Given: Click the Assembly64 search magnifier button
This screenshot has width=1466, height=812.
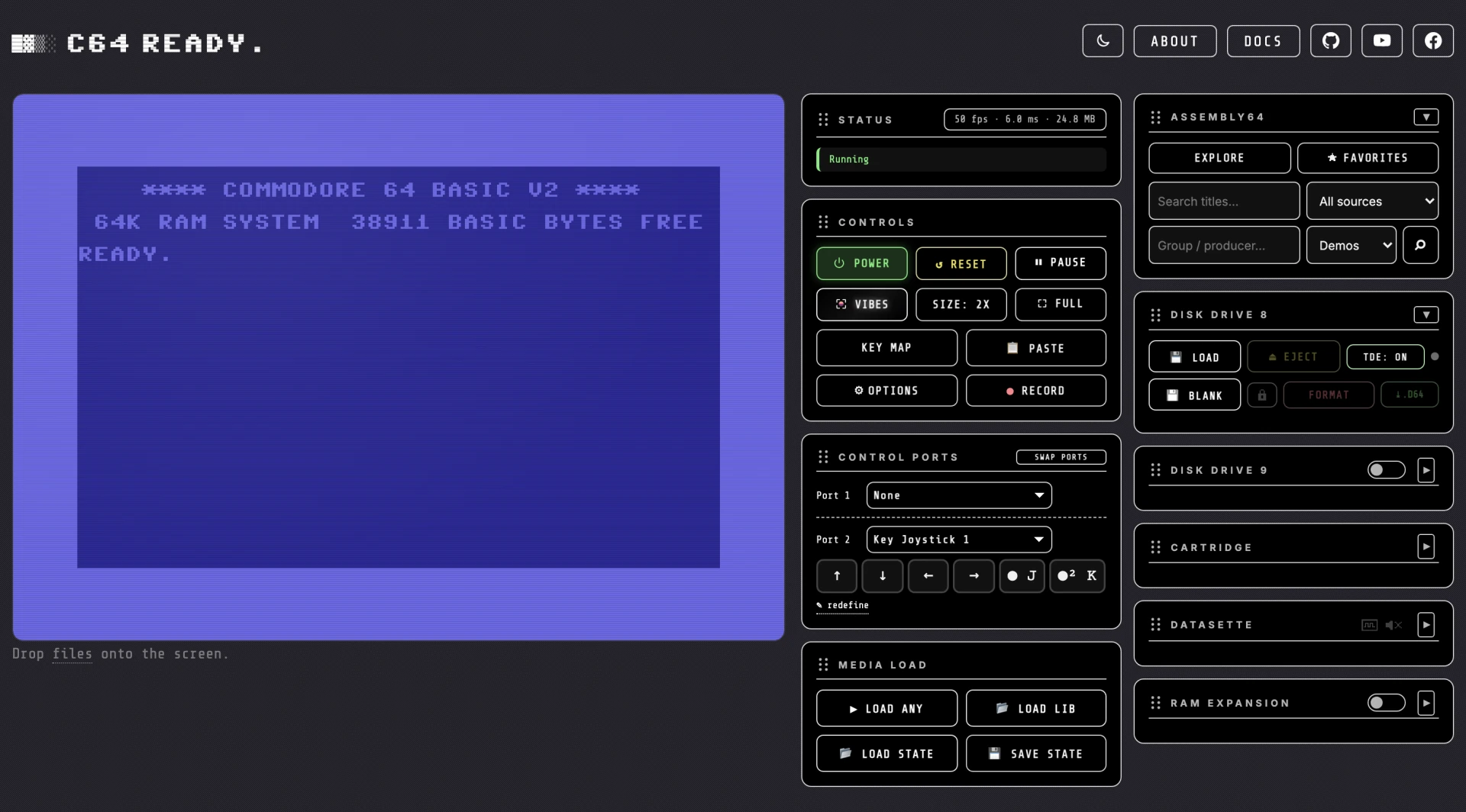Looking at the screenshot, I should tap(1420, 245).
